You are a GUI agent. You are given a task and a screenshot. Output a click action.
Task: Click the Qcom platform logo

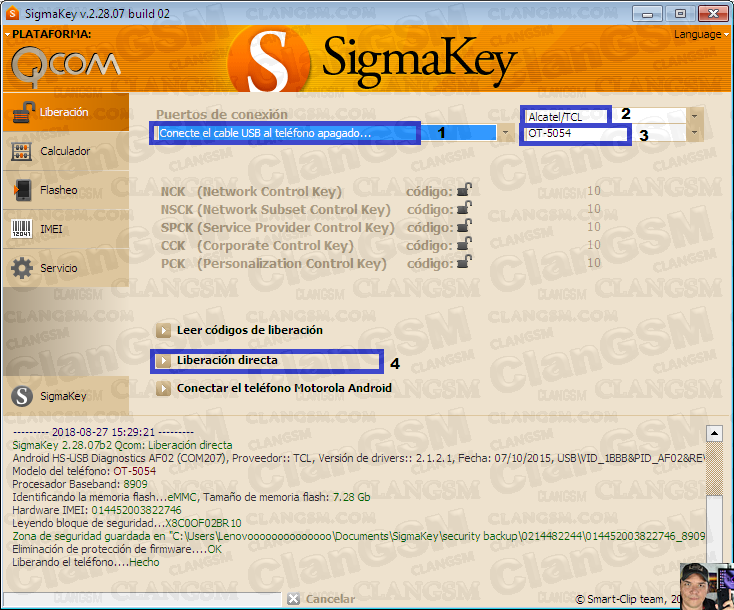(65, 67)
